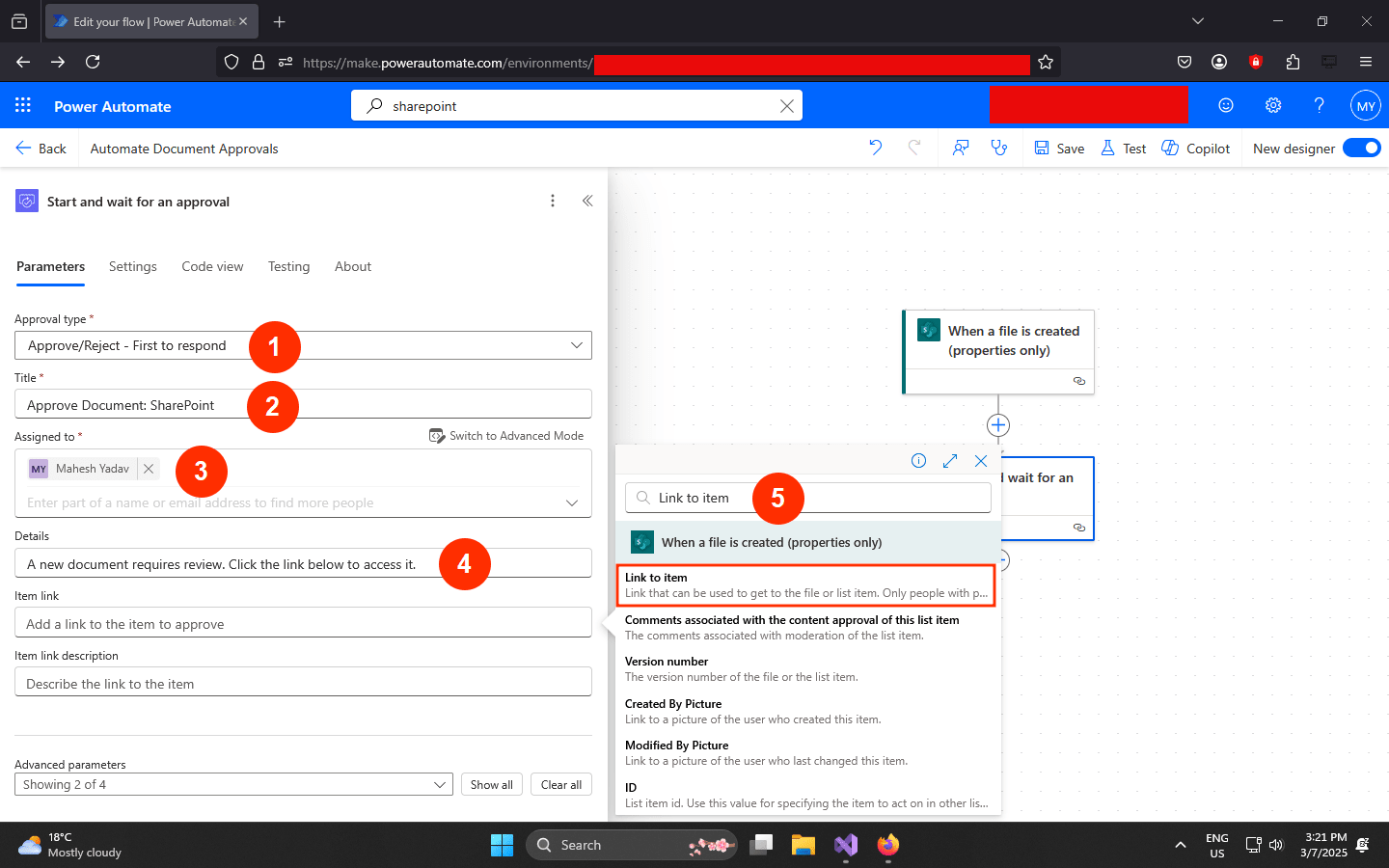1389x868 pixels.
Task: Click the connection link icon on trigger card
Action: [1079, 381]
